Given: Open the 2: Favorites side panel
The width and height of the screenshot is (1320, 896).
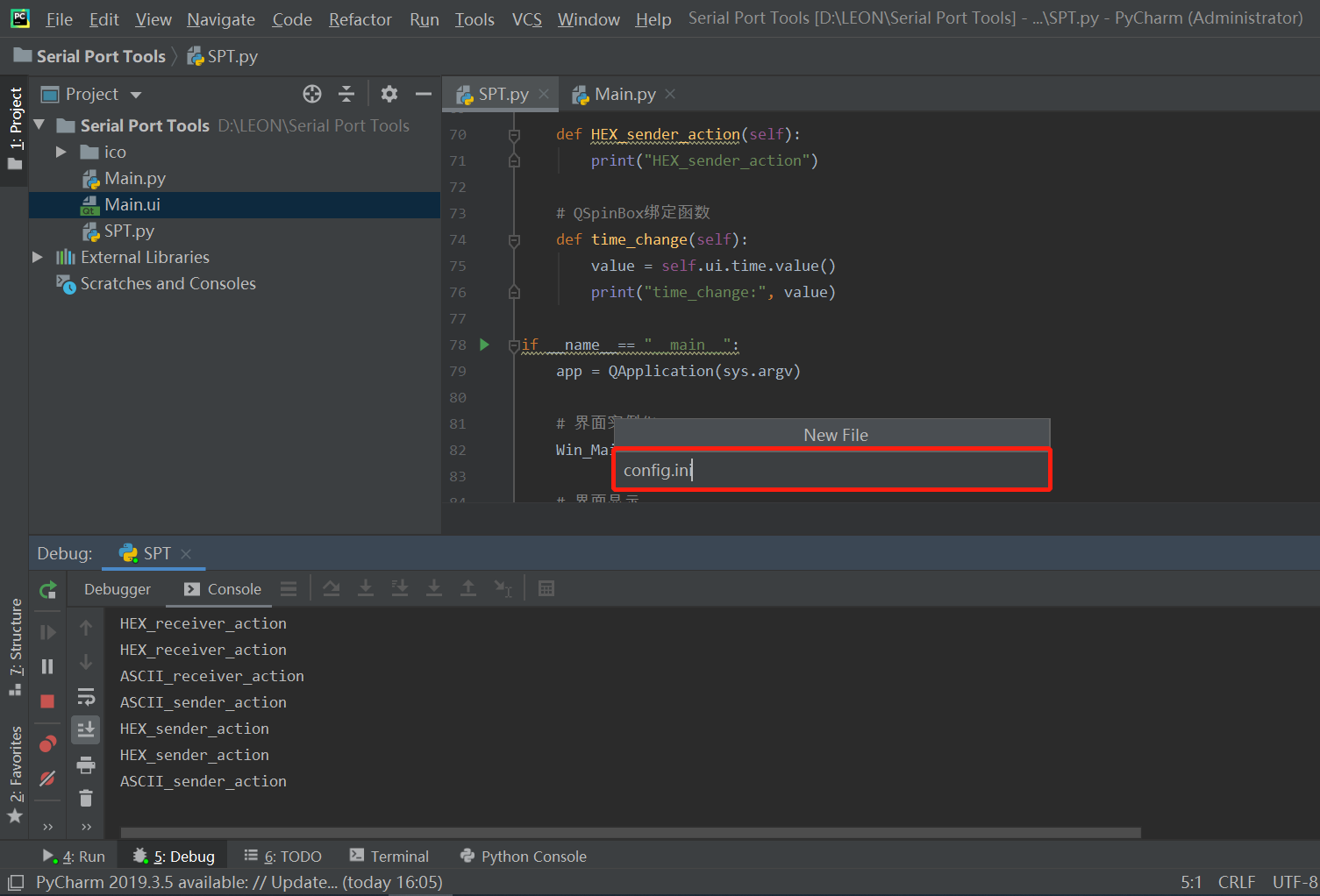Looking at the screenshot, I should [15, 775].
